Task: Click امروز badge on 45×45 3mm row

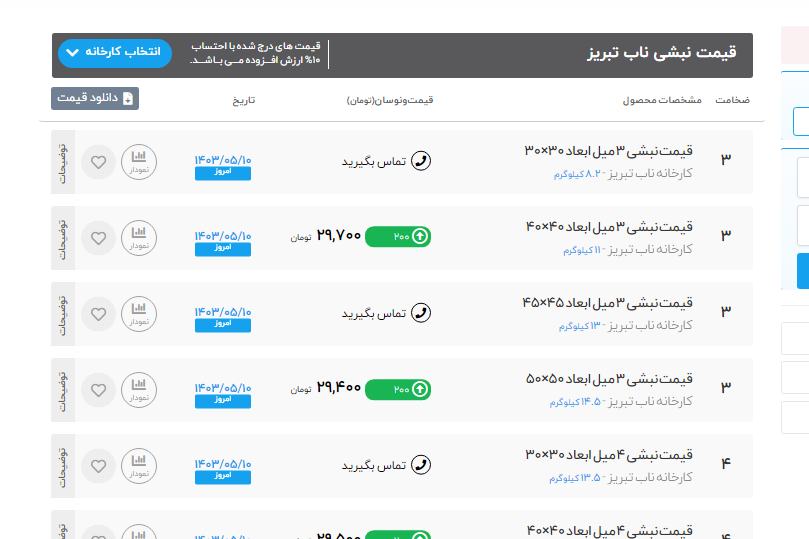Action: [x=223, y=325]
